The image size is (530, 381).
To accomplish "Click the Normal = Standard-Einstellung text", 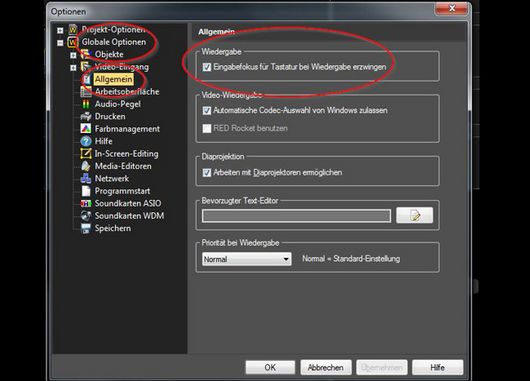I will pos(351,259).
